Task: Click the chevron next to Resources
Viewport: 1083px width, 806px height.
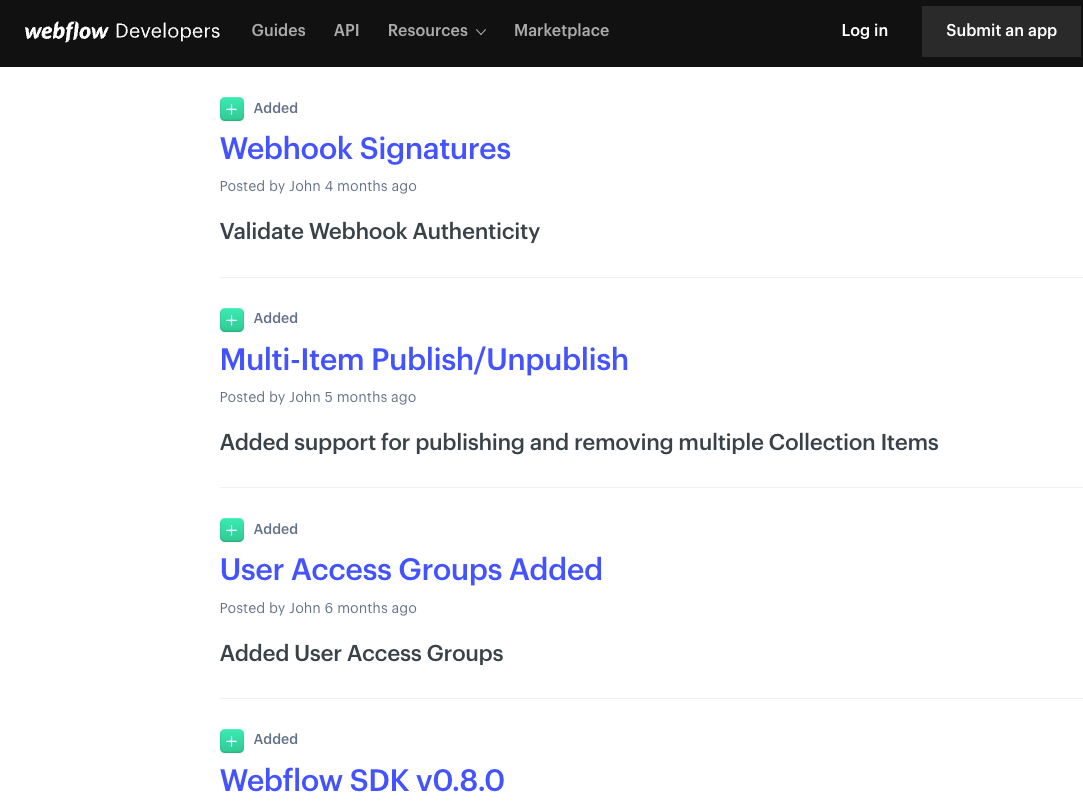Action: (482, 31)
